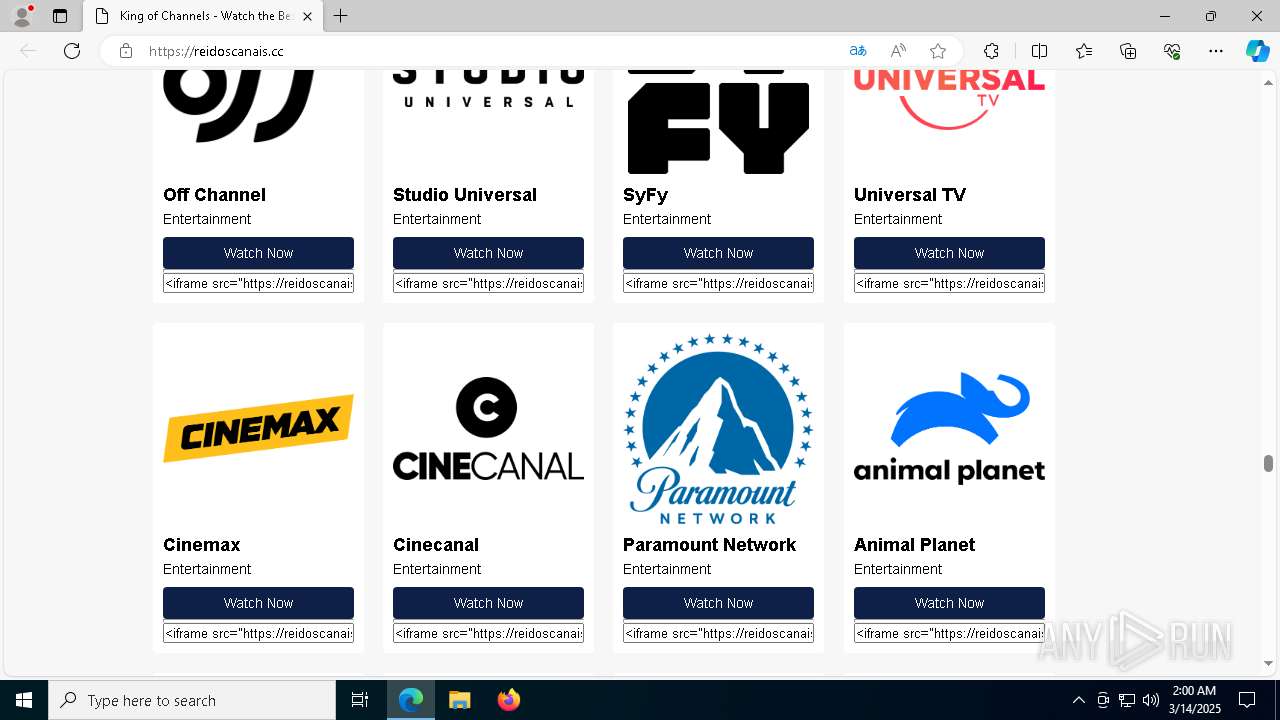Watch Now for Cinemax
1280x720 pixels.
(258, 603)
